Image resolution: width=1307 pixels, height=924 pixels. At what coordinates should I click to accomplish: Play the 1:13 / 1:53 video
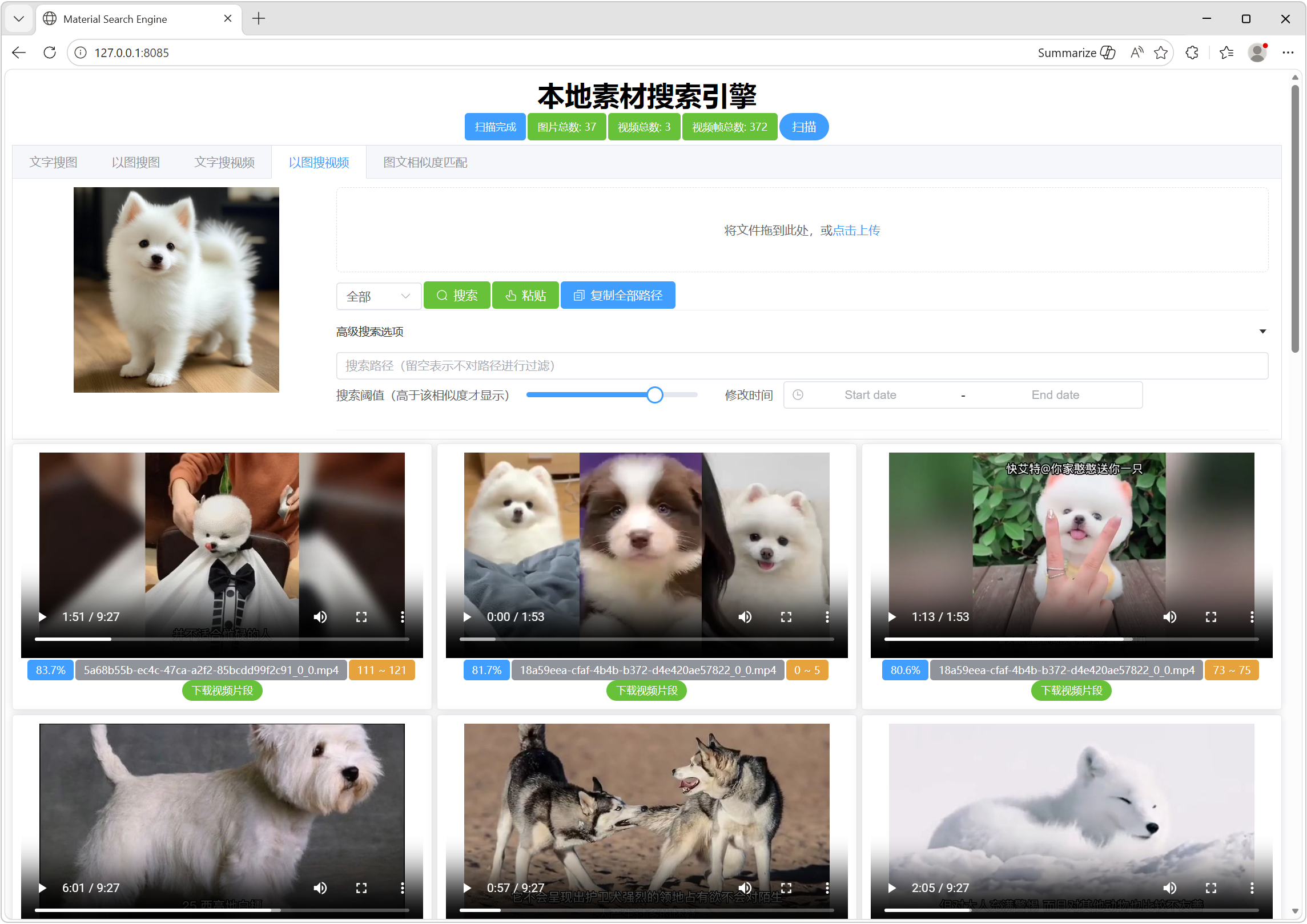[x=892, y=617]
